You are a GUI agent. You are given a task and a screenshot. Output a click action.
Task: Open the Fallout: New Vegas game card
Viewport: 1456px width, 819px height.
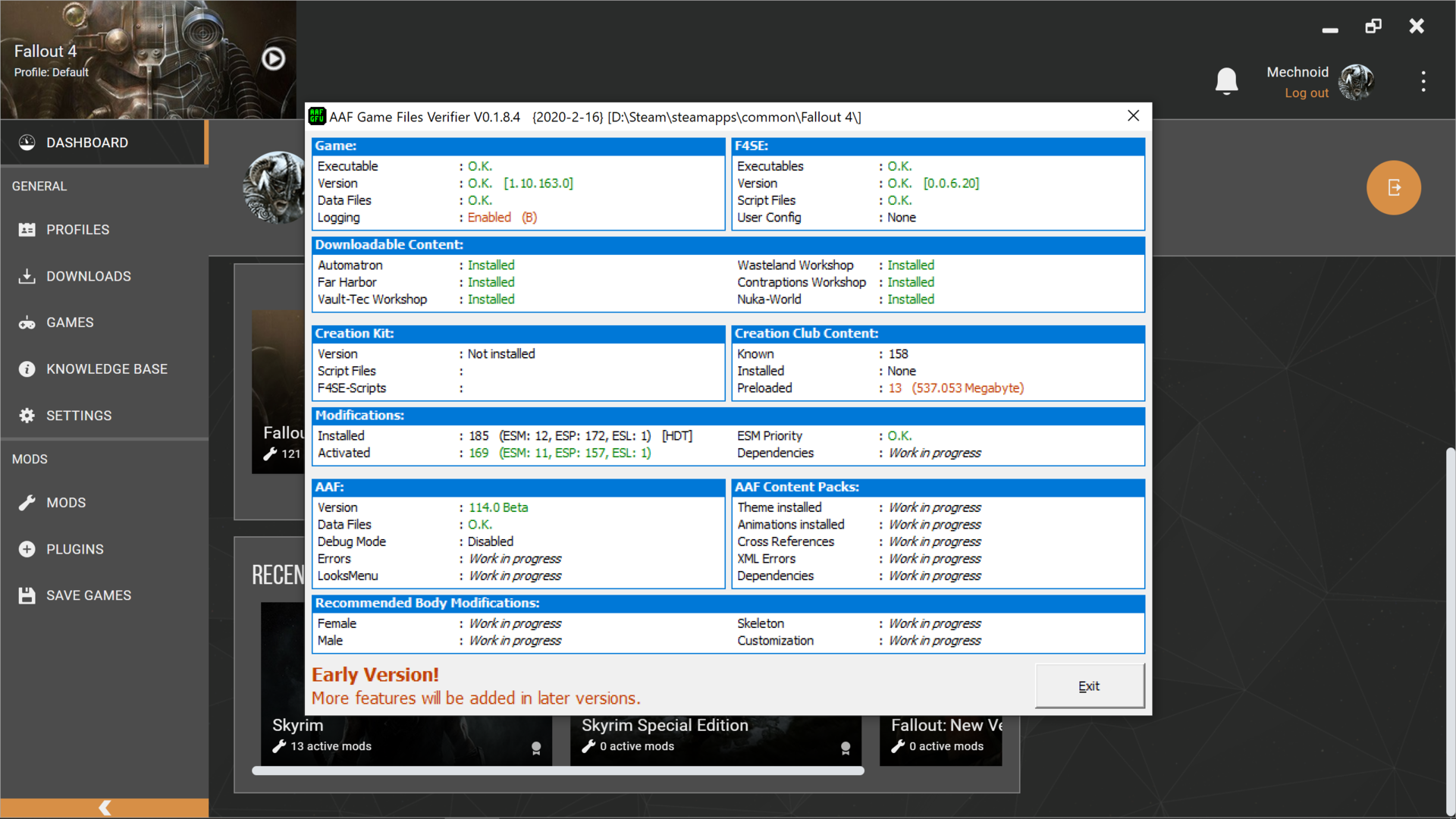[x=940, y=739]
